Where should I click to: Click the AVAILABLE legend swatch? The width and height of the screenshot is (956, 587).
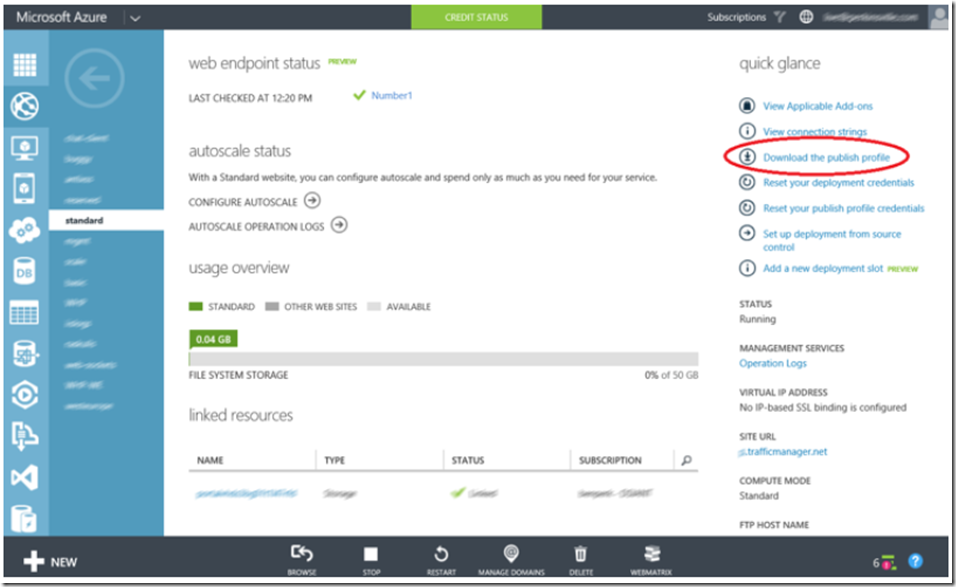click(x=374, y=306)
